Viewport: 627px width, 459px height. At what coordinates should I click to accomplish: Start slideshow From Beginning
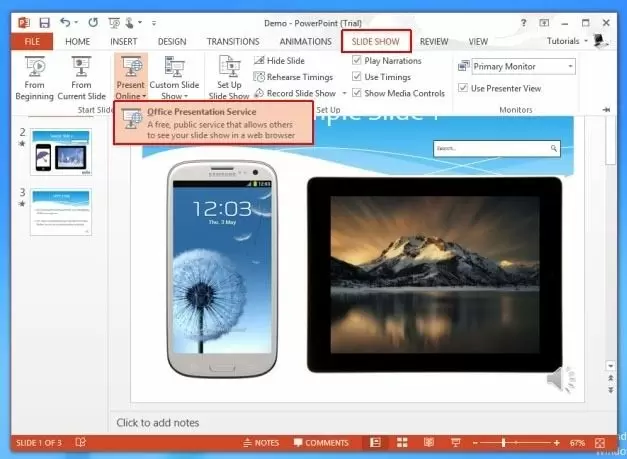(x=35, y=75)
